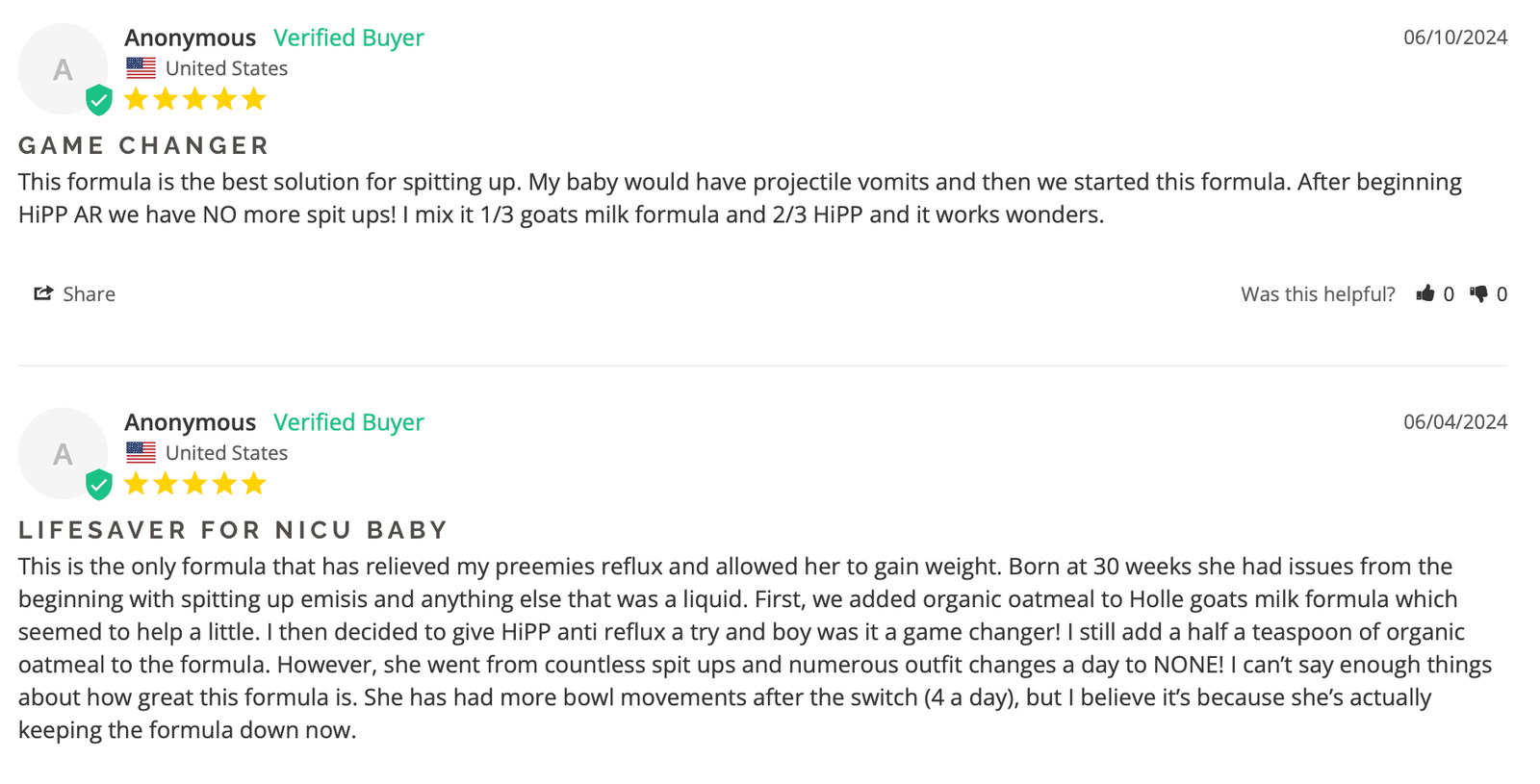Click green verified shield on NICU Baby reviewer avatar

[98, 485]
